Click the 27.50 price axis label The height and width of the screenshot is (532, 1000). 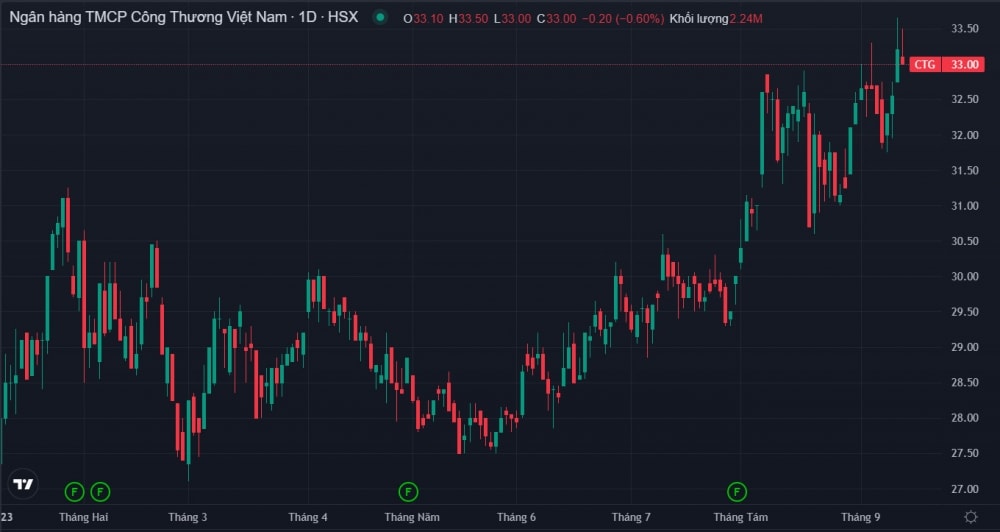point(964,454)
